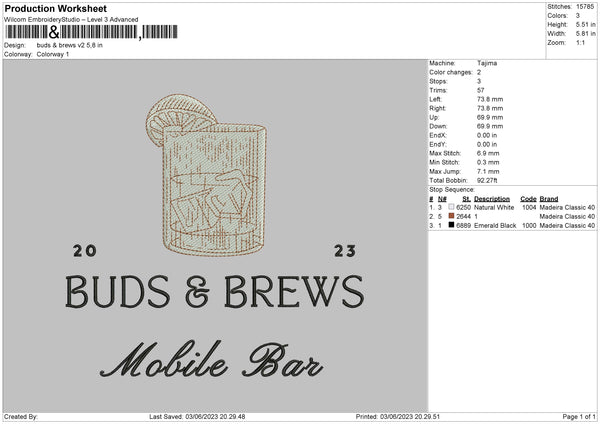Click the 'St.' column header
This screenshot has height=424, width=600.
pos(466,199)
